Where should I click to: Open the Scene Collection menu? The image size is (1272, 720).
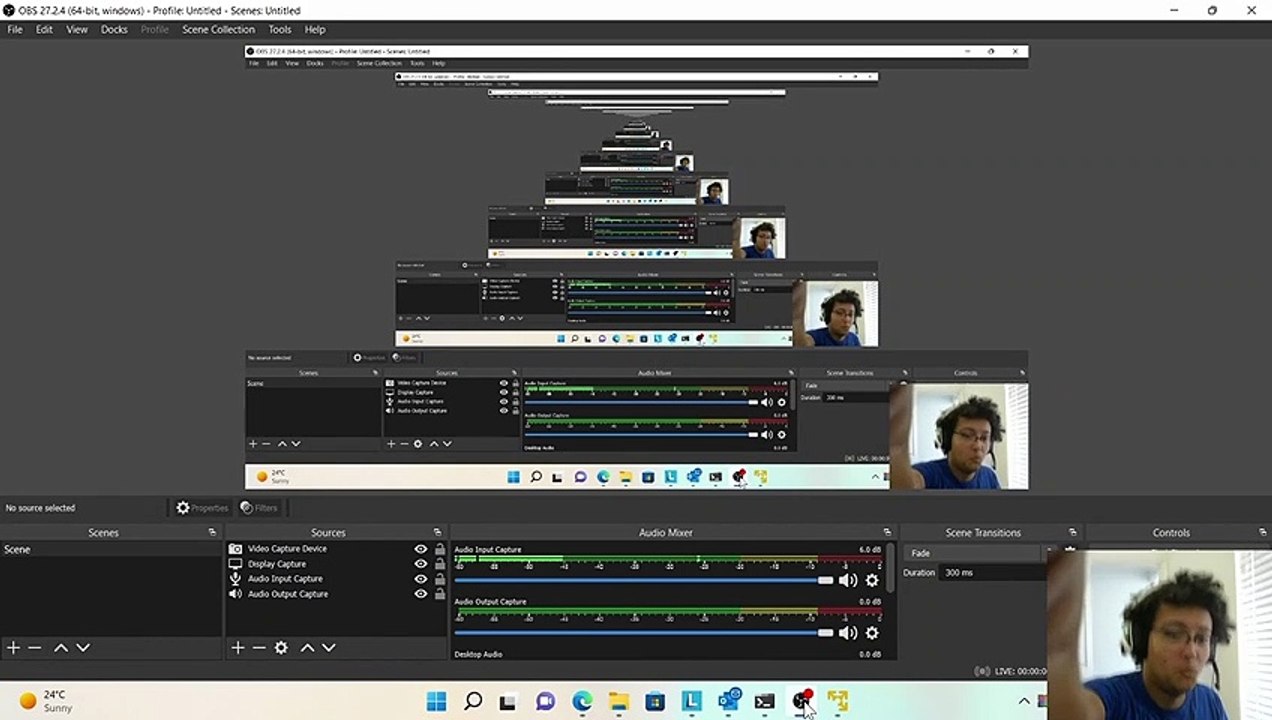click(218, 29)
